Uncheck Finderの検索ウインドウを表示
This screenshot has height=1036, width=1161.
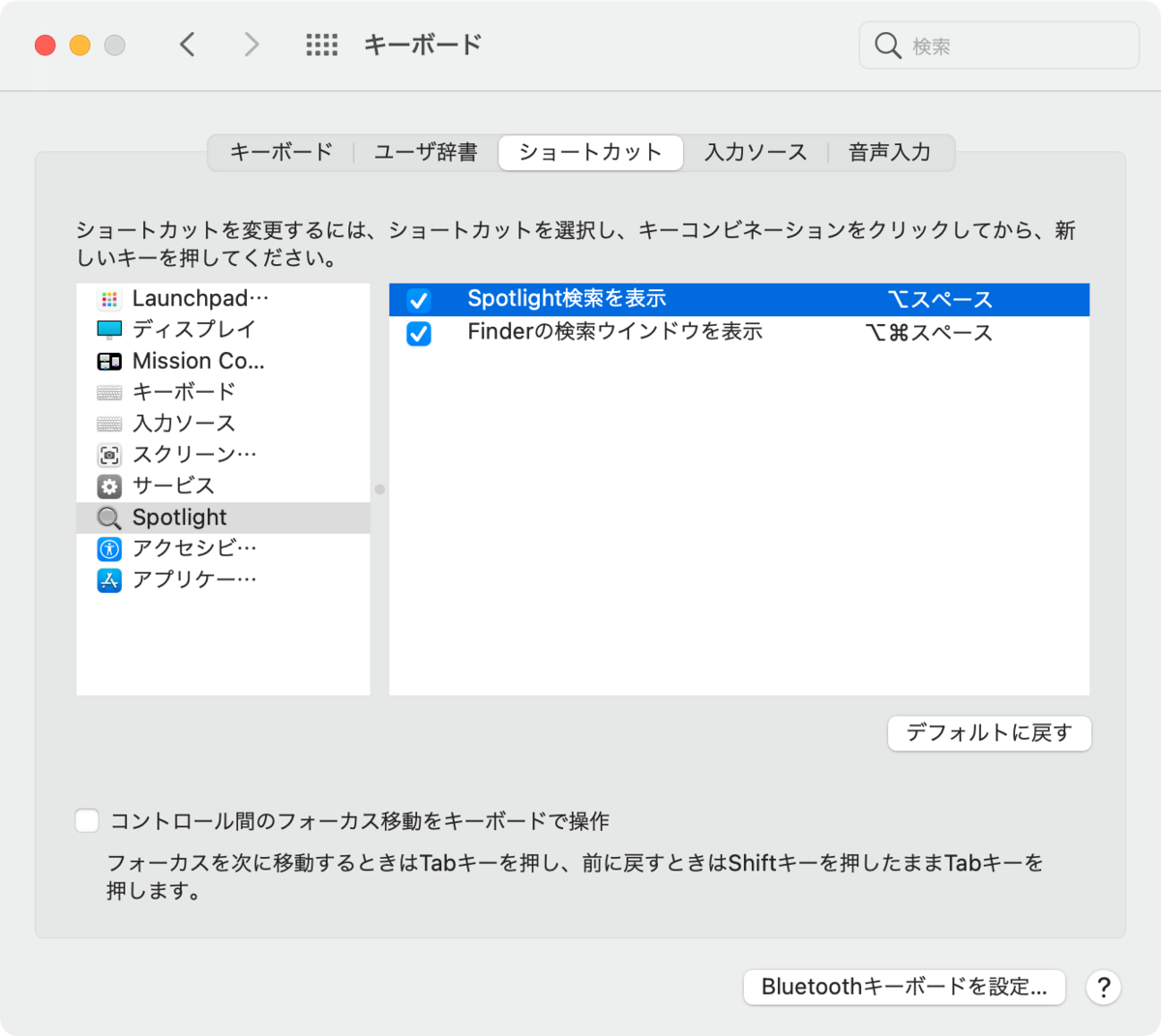418,332
